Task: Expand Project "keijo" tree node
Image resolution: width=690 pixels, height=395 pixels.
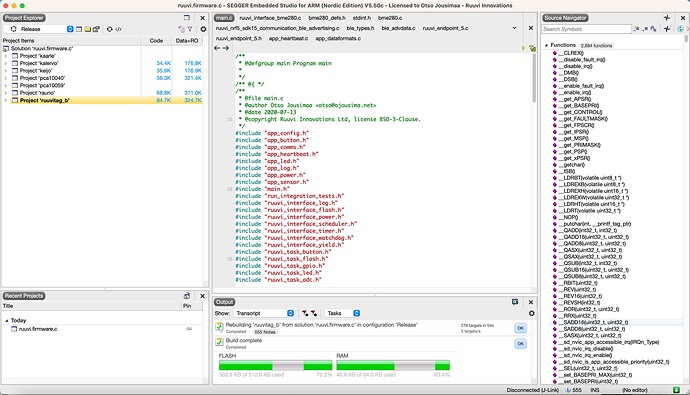Action: click(6, 70)
